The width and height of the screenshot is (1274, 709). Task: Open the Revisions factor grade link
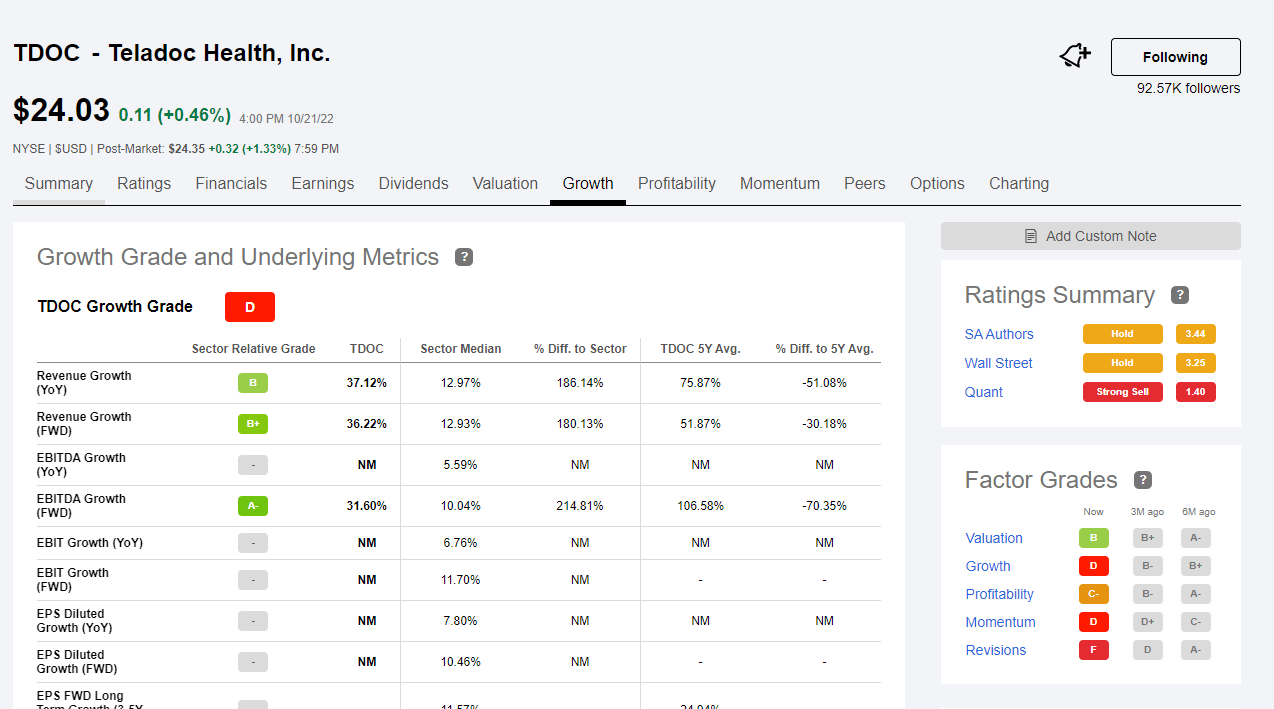pos(996,650)
